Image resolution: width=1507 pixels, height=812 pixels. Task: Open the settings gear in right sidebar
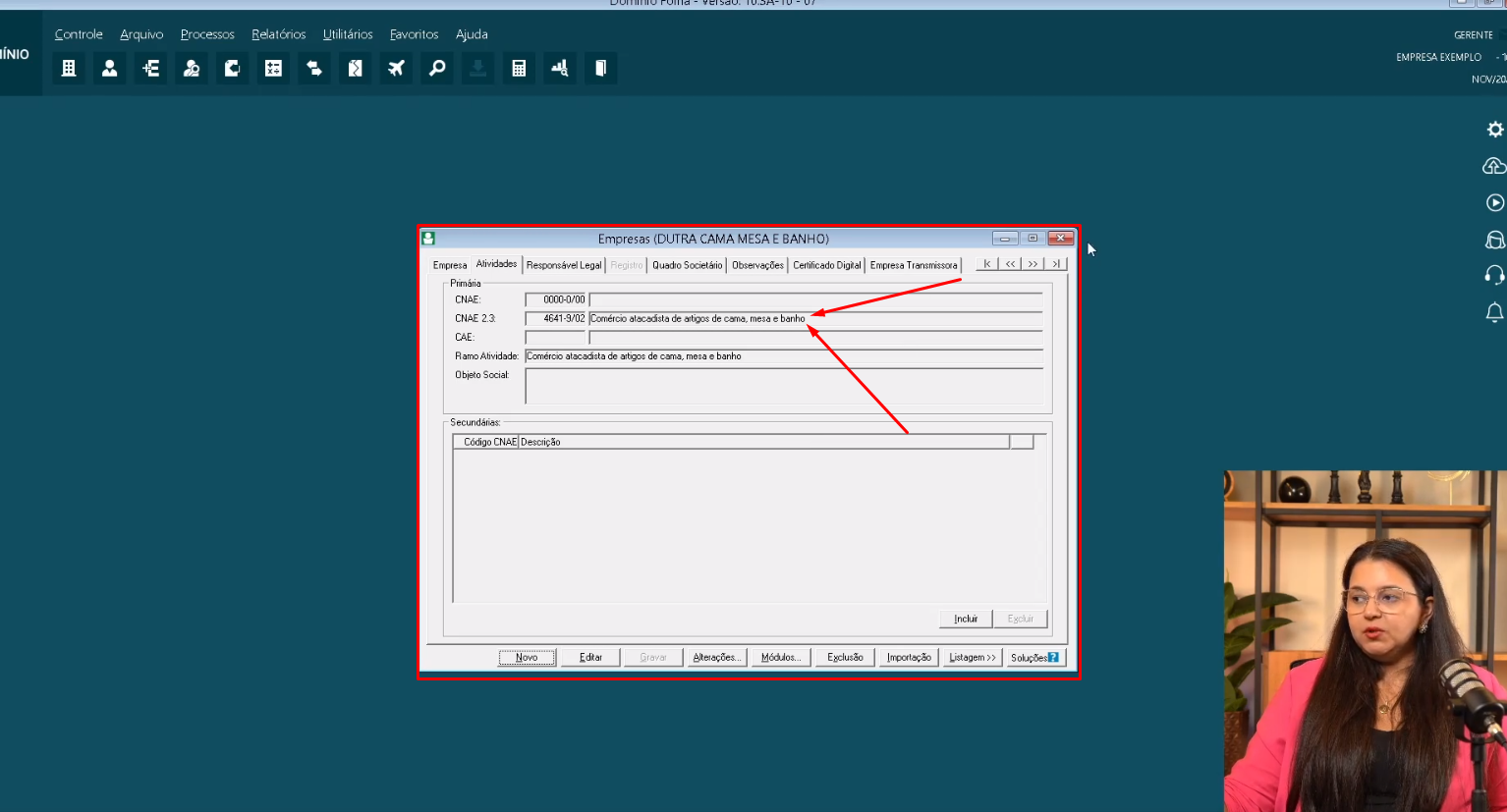(1495, 130)
